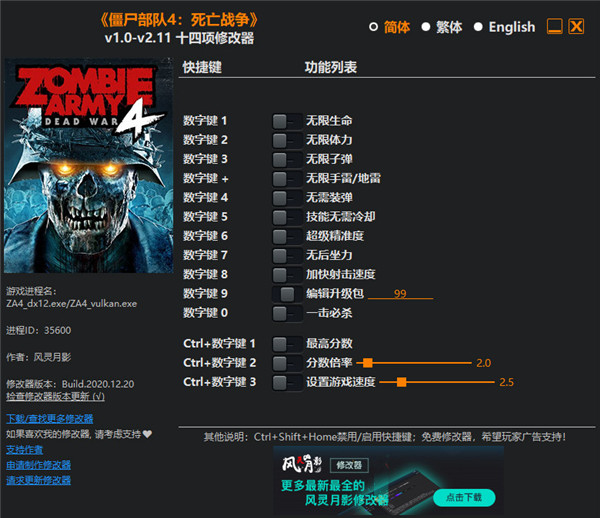Image resolution: width=600 pixels, height=518 pixels.
Task: Enable the 无限体力 toggle
Action: point(287,141)
